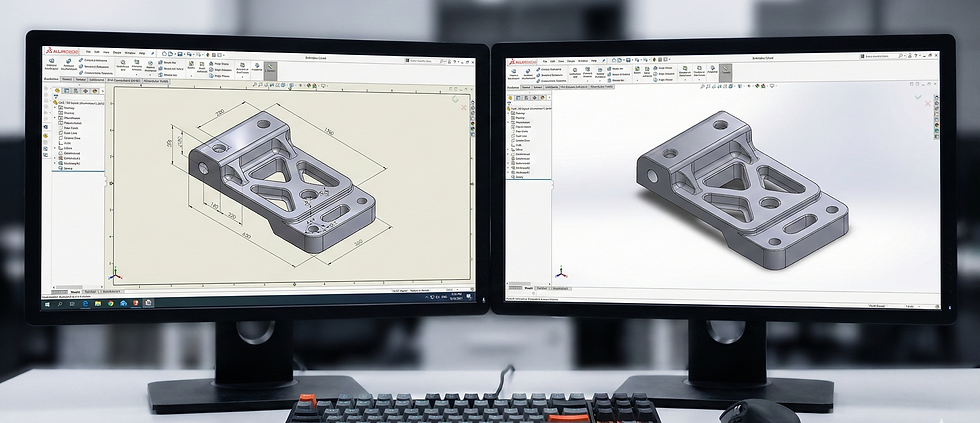
Task: Click red cancel X in right monitor viewport corner
Action: pos(928,104)
